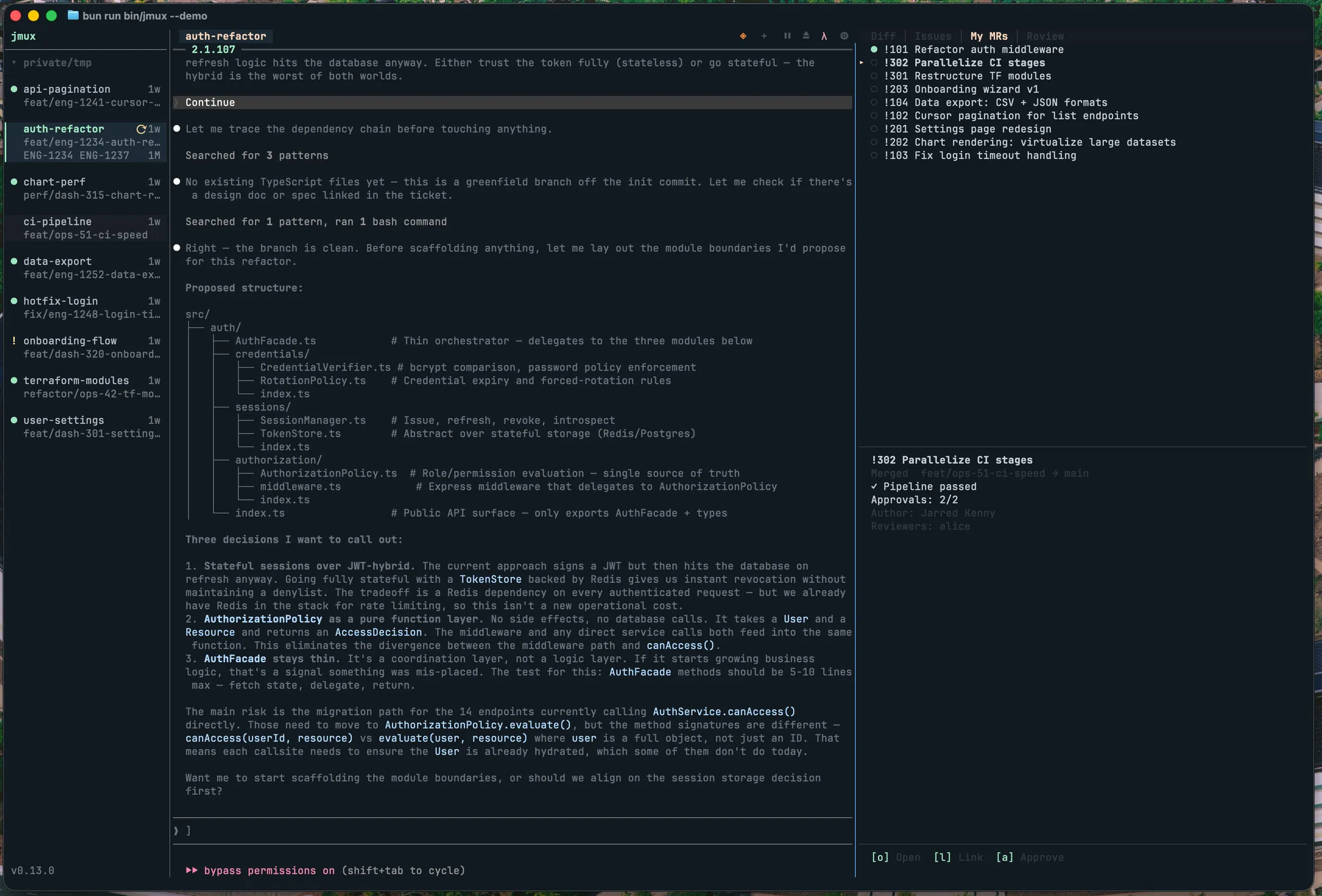Select the hollow circle of MR !103
The width and height of the screenshot is (1322, 896).
tap(874, 155)
